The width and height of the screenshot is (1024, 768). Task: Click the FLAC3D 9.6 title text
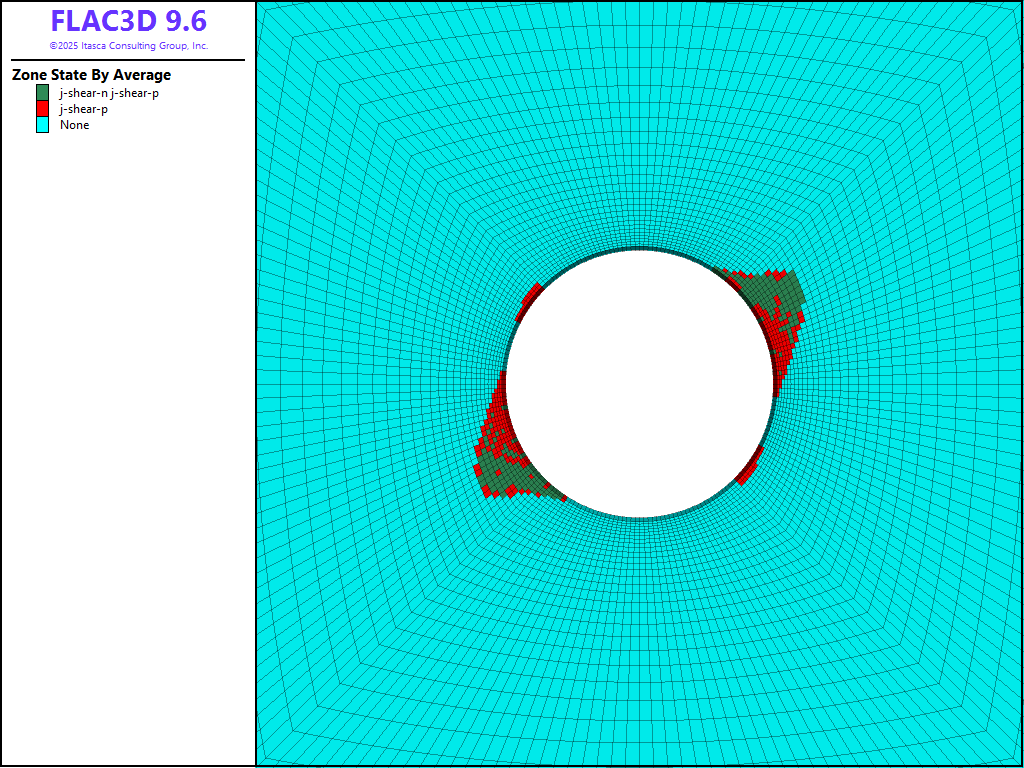coord(128,22)
